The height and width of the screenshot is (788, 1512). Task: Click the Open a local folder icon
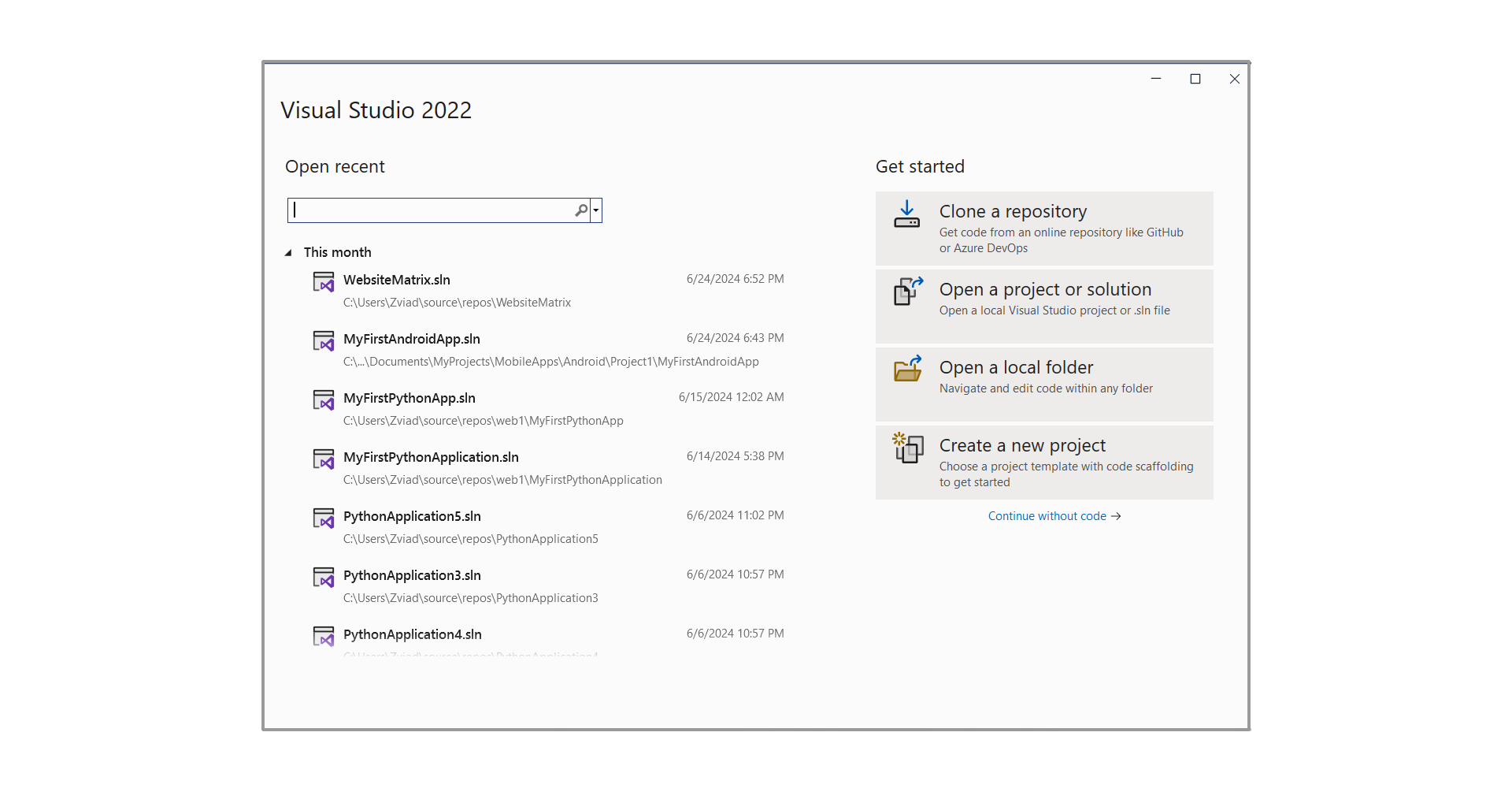tap(907, 369)
